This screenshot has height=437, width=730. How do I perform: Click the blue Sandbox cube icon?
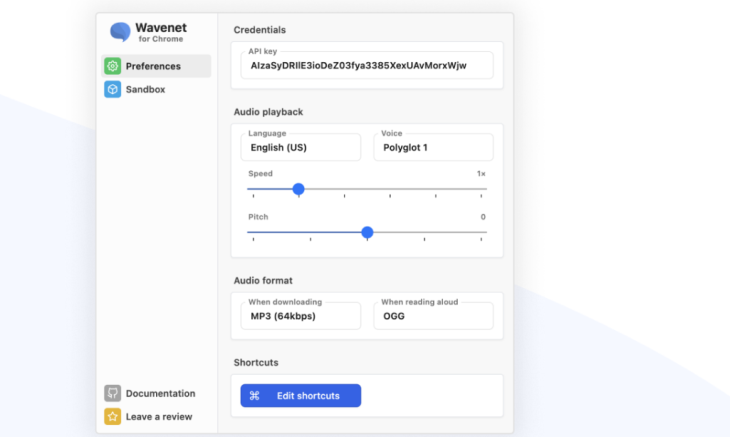pyautogui.click(x=112, y=89)
